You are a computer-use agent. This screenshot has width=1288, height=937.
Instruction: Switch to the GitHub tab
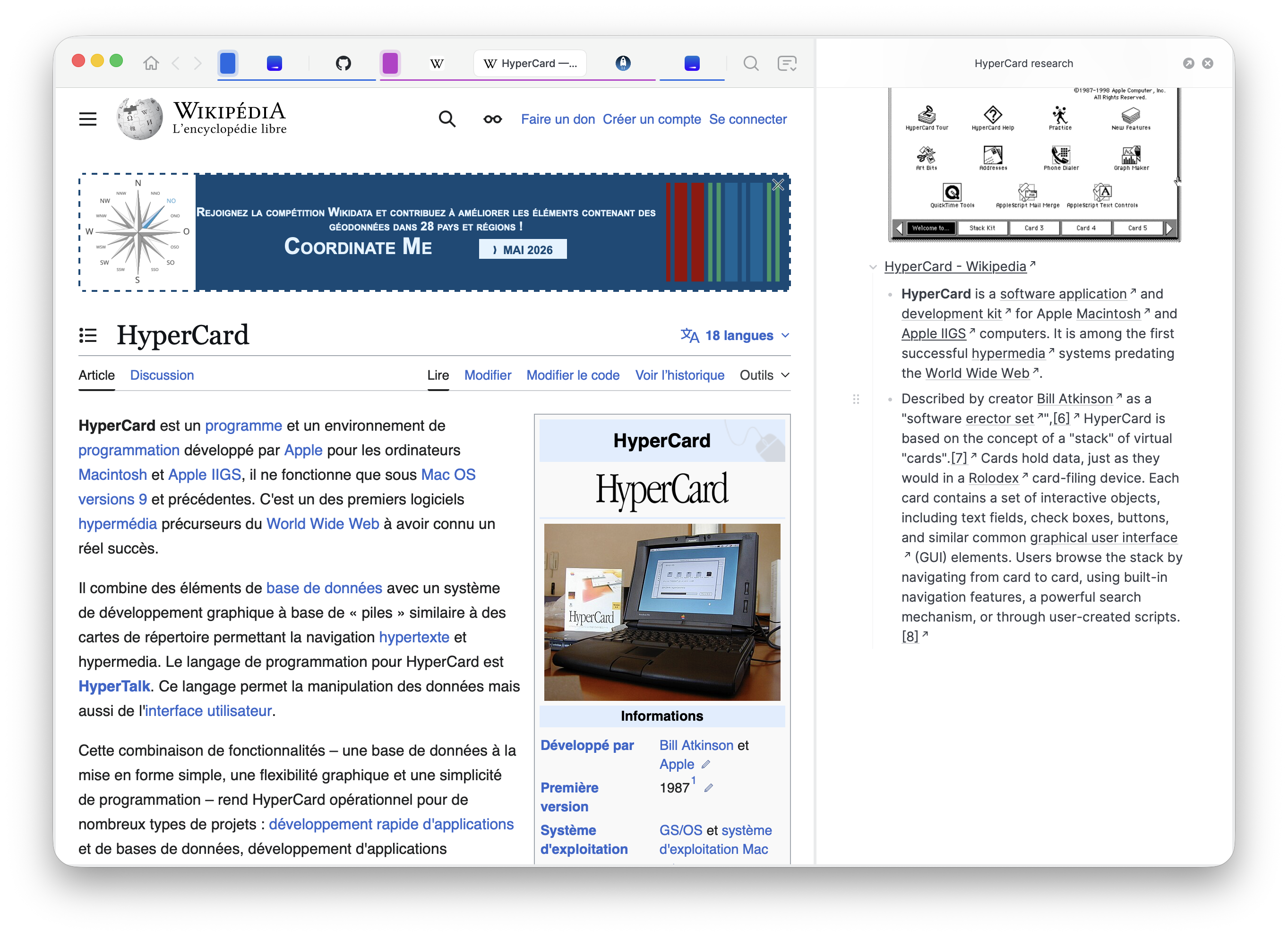click(343, 63)
